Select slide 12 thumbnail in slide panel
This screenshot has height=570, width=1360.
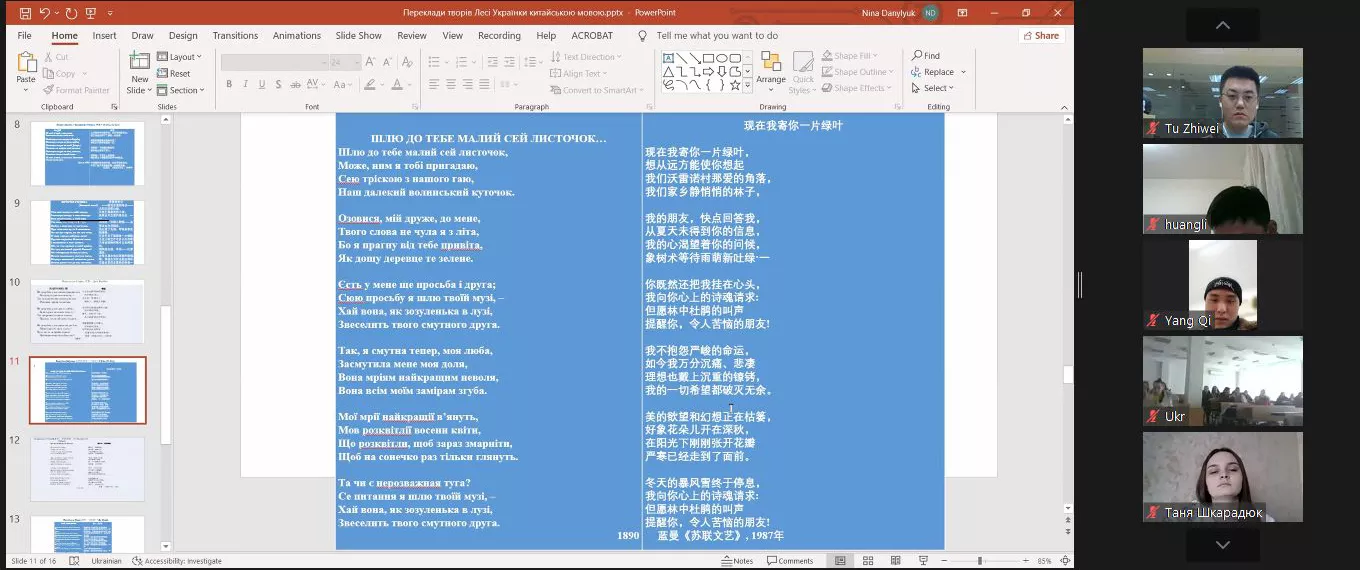pos(87,468)
